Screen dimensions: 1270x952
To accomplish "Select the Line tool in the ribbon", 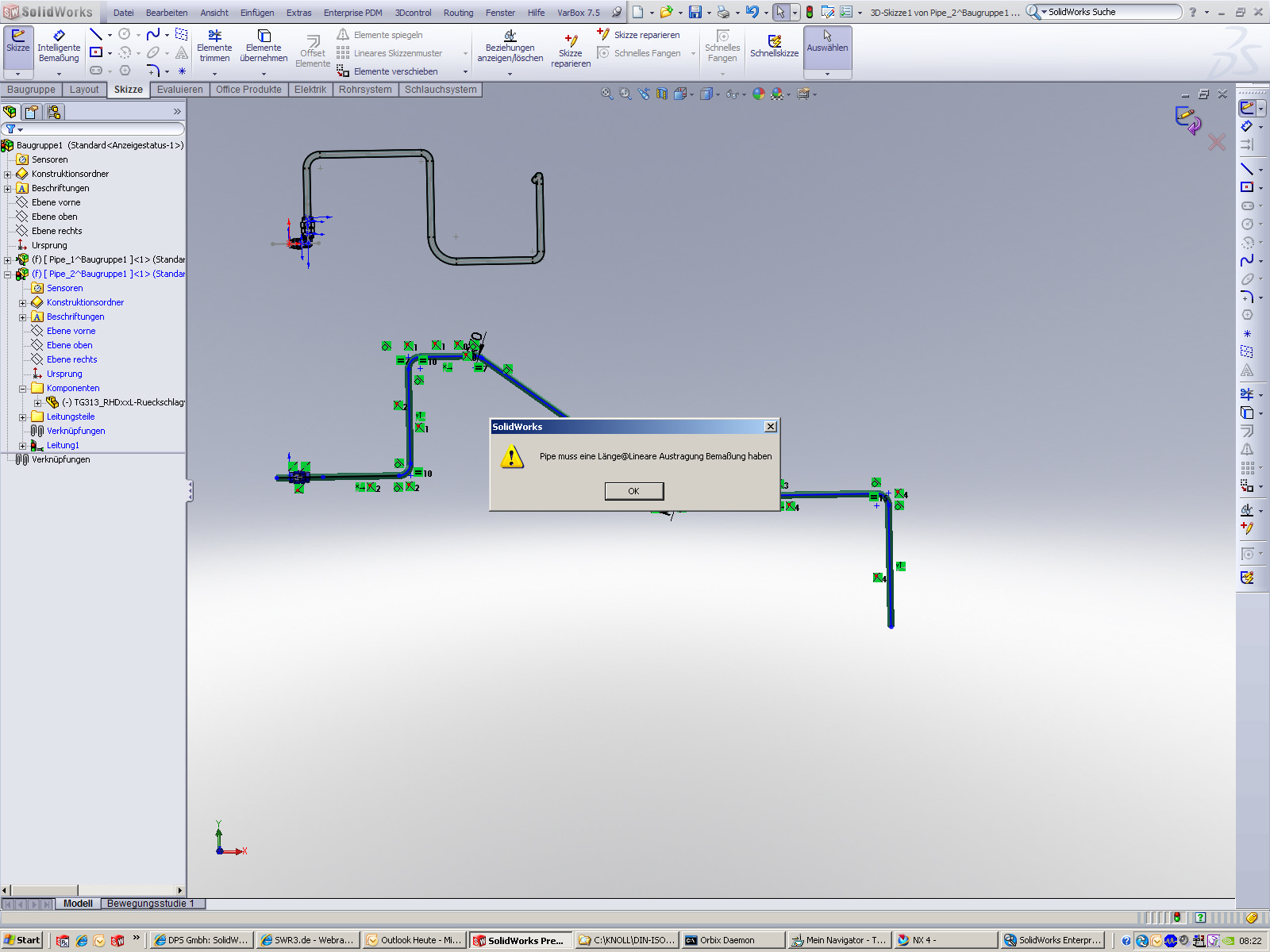I will pos(96,34).
